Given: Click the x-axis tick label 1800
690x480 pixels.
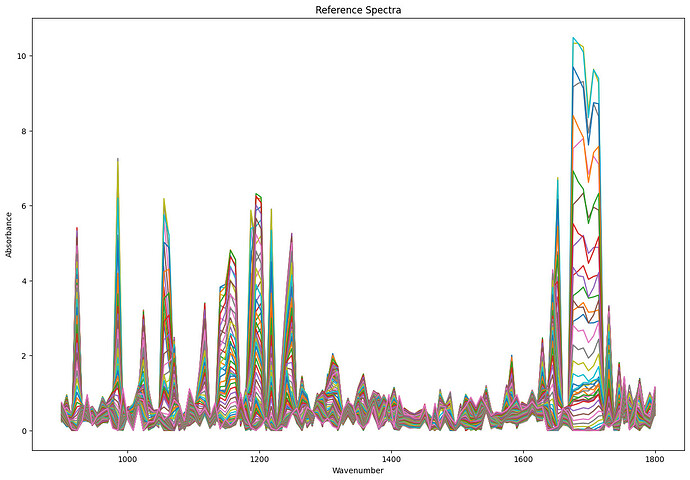Looking at the screenshot, I should pos(655,459).
